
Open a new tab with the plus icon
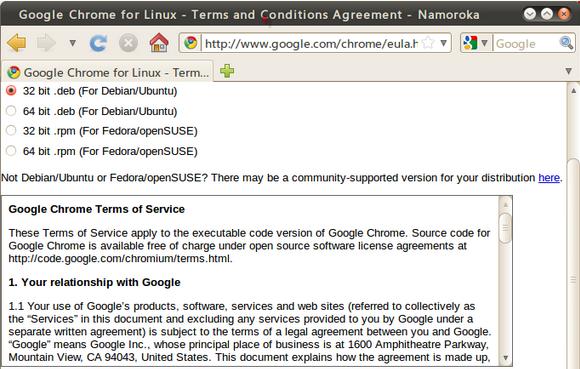(227, 71)
